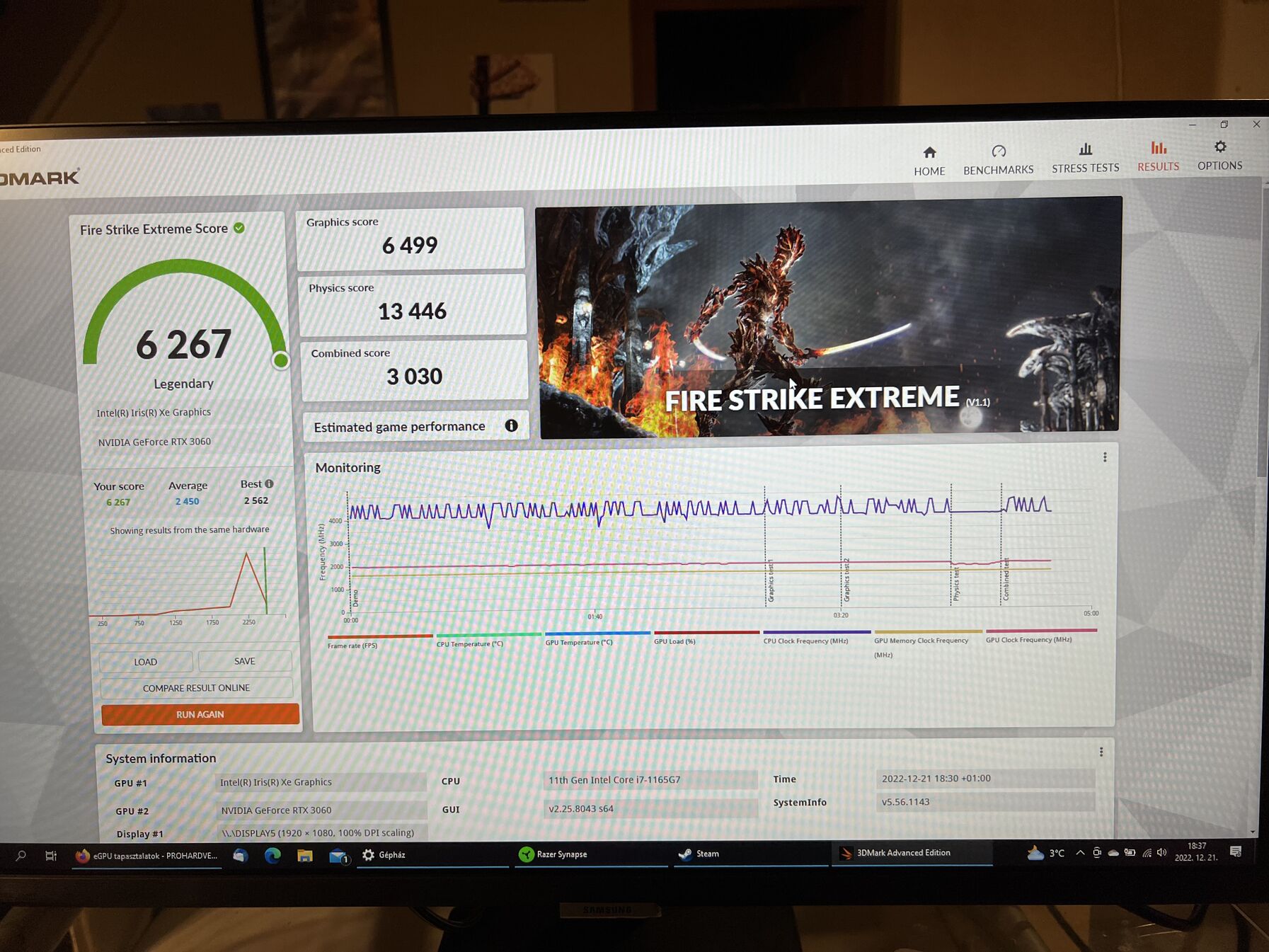Click the Graphics score value 6 499
The height and width of the screenshot is (952, 1269).
[x=410, y=245]
